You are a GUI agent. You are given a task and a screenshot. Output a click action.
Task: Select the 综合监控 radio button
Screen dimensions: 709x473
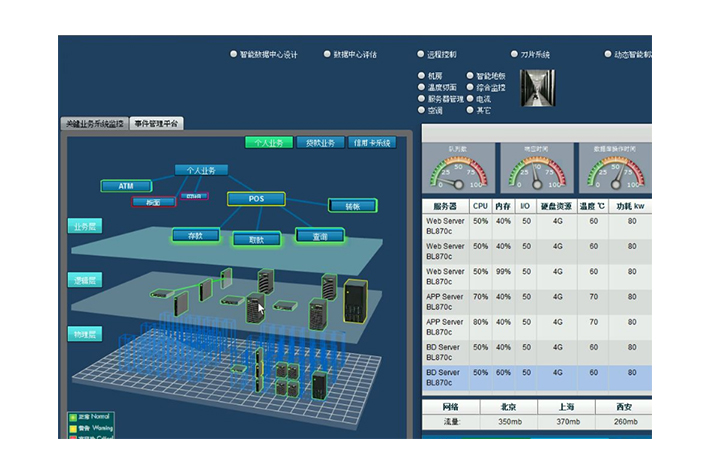(470, 87)
